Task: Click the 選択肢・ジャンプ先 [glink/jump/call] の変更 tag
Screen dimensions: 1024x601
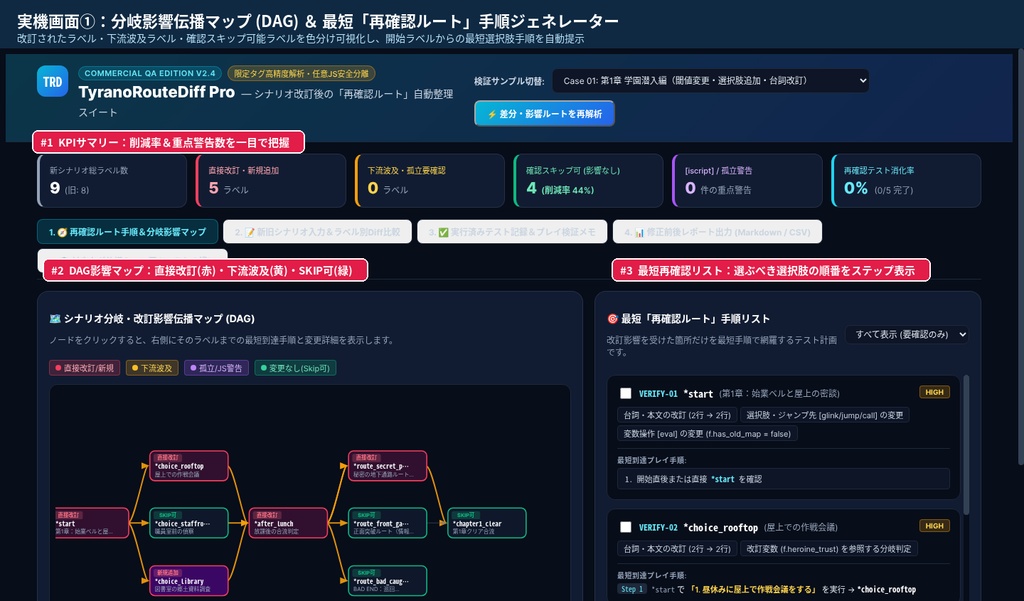Action: (x=825, y=415)
